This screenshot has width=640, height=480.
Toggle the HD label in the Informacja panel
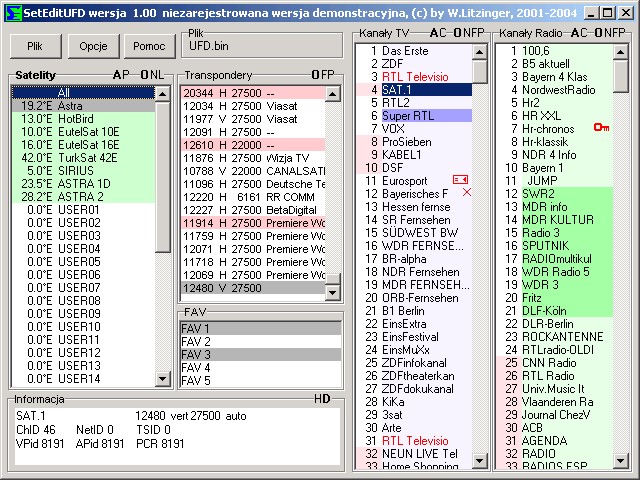pyautogui.click(x=321, y=399)
